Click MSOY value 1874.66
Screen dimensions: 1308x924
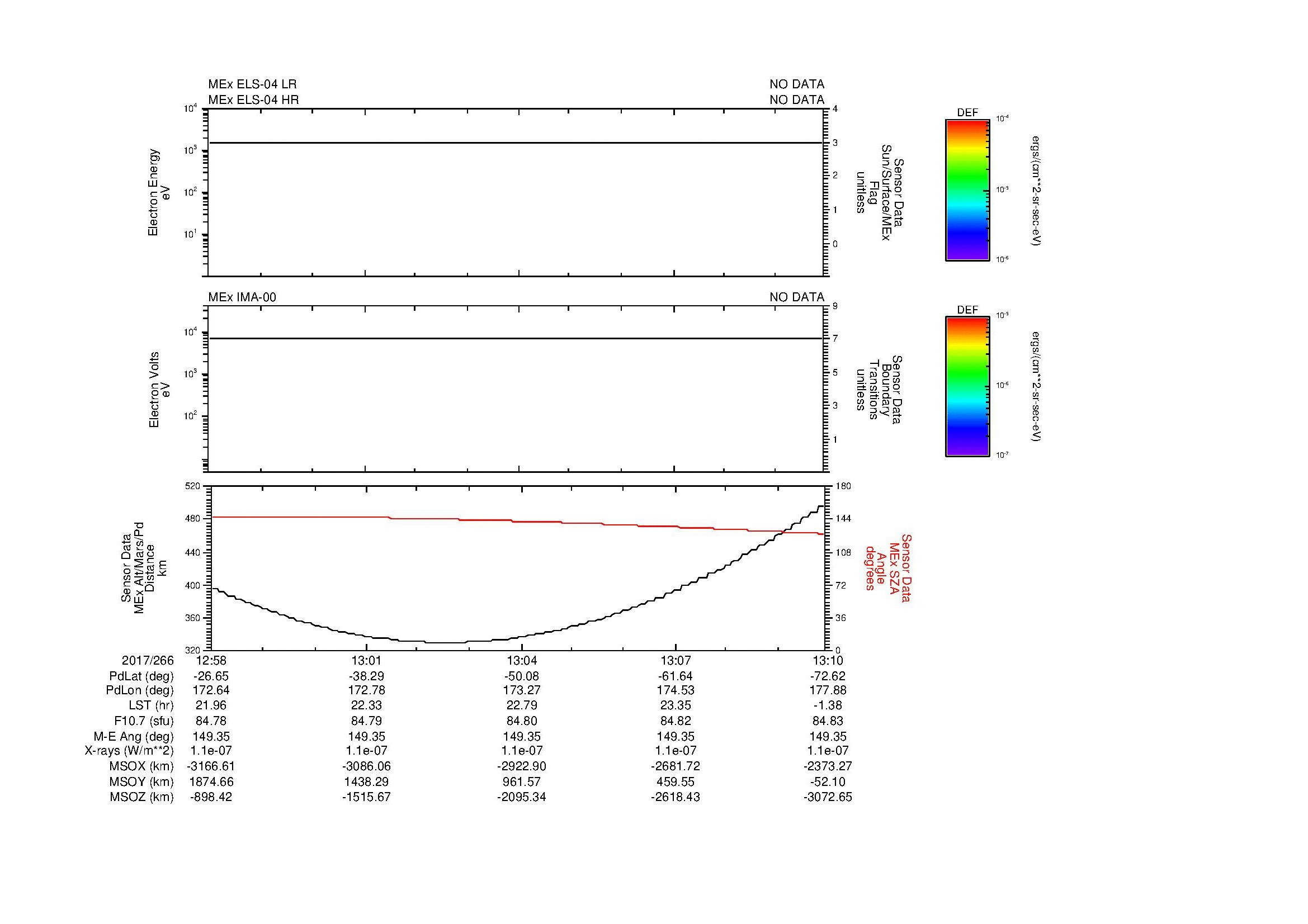coord(211,782)
